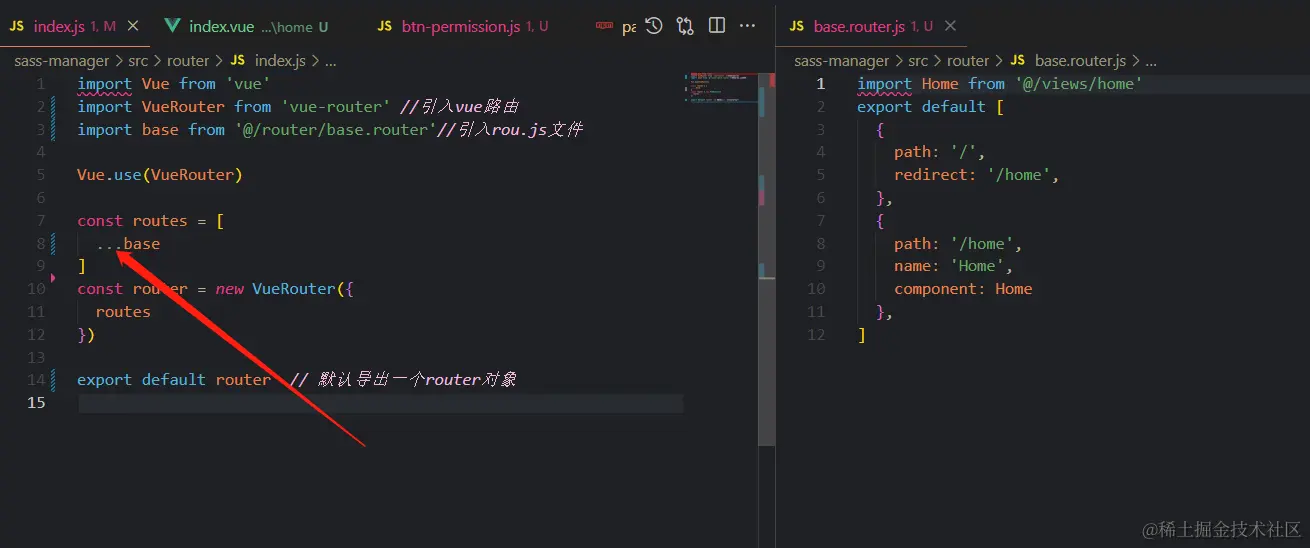The image size is (1310, 548).
Task: Click redirect: '/home' line
Action: pyautogui.click(x=976, y=175)
